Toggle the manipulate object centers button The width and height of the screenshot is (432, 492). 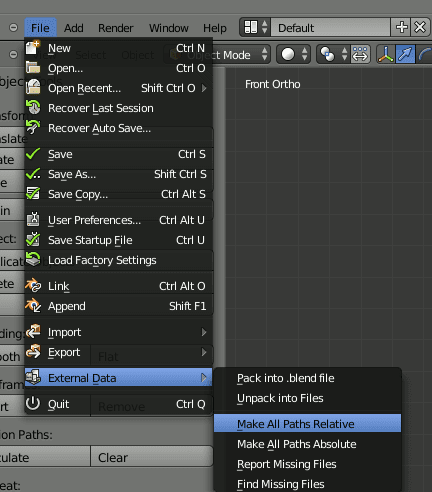point(360,54)
